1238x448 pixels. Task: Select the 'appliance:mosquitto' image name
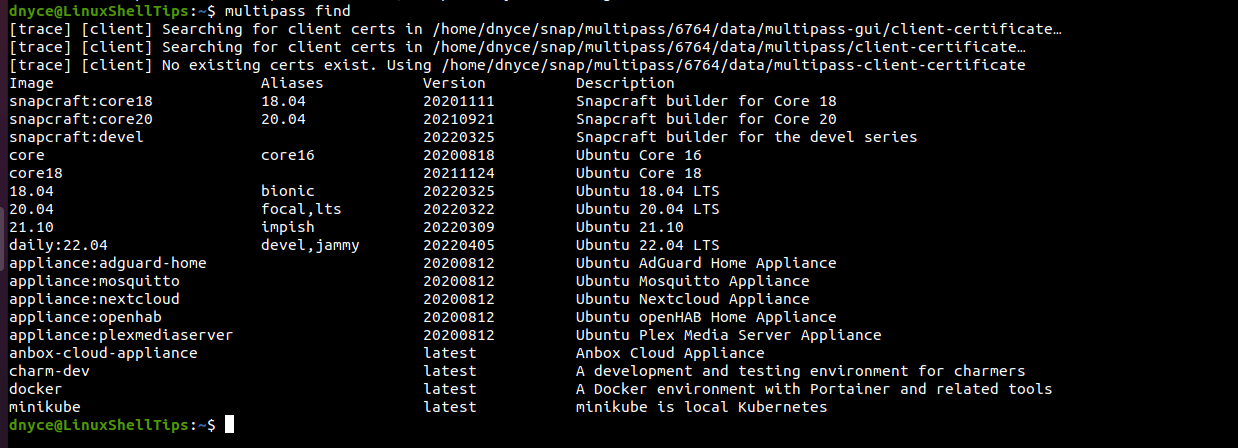point(94,281)
